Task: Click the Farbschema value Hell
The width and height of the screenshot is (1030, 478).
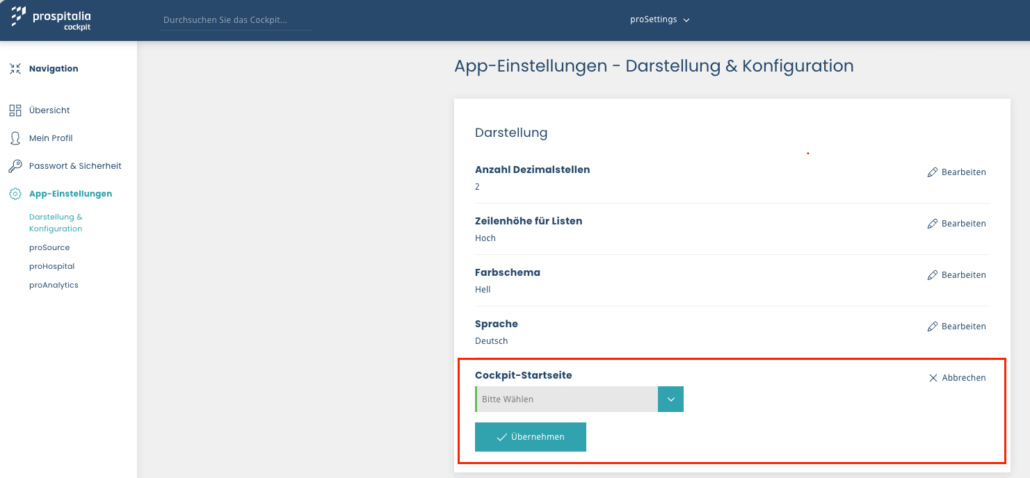Action: [483, 290]
